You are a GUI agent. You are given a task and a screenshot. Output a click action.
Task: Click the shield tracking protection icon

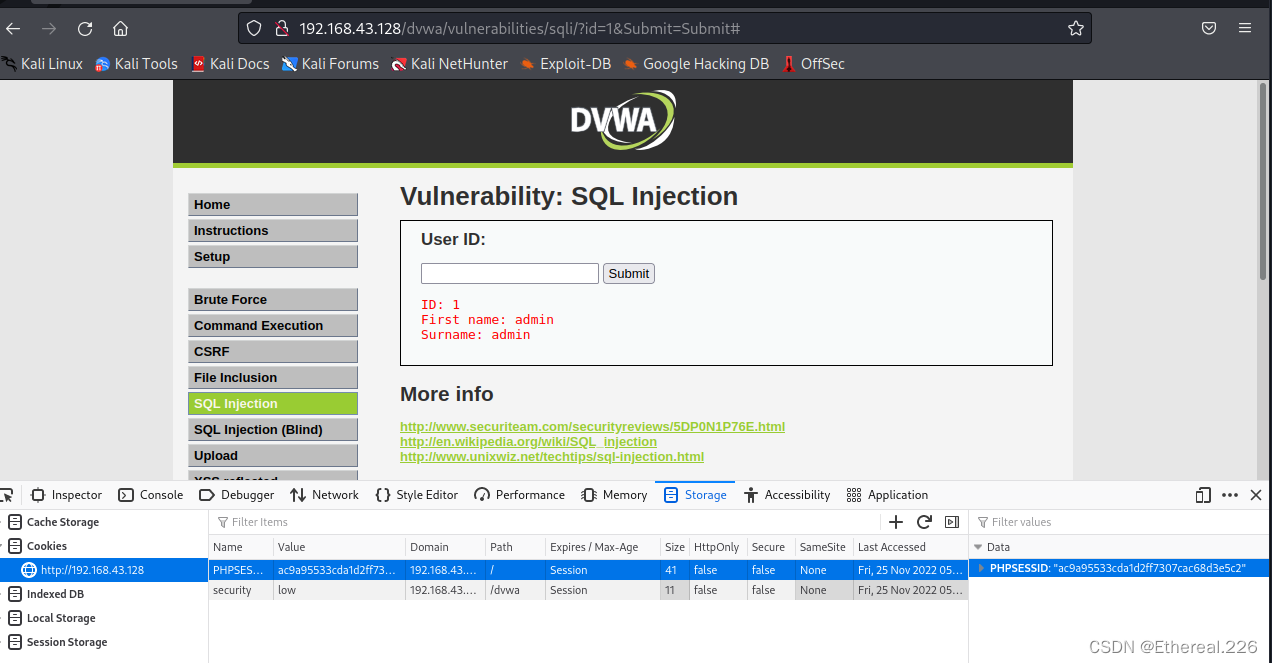[254, 28]
